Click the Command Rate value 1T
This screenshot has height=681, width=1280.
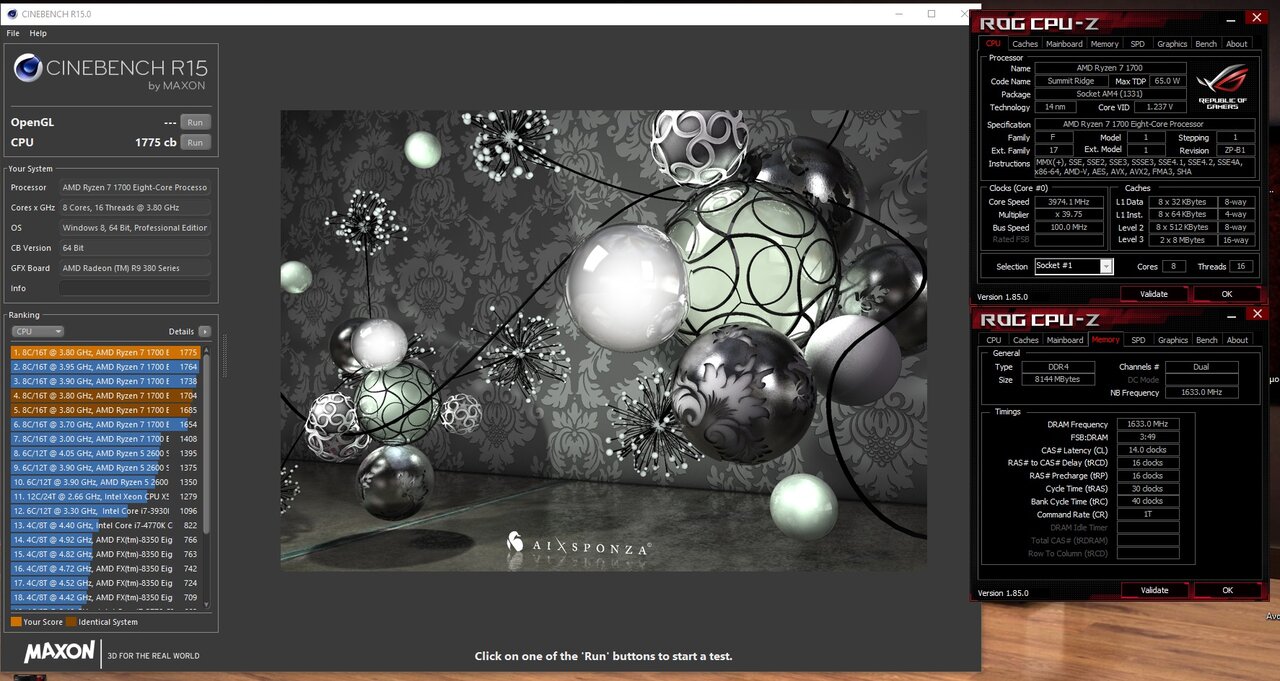click(1148, 514)
